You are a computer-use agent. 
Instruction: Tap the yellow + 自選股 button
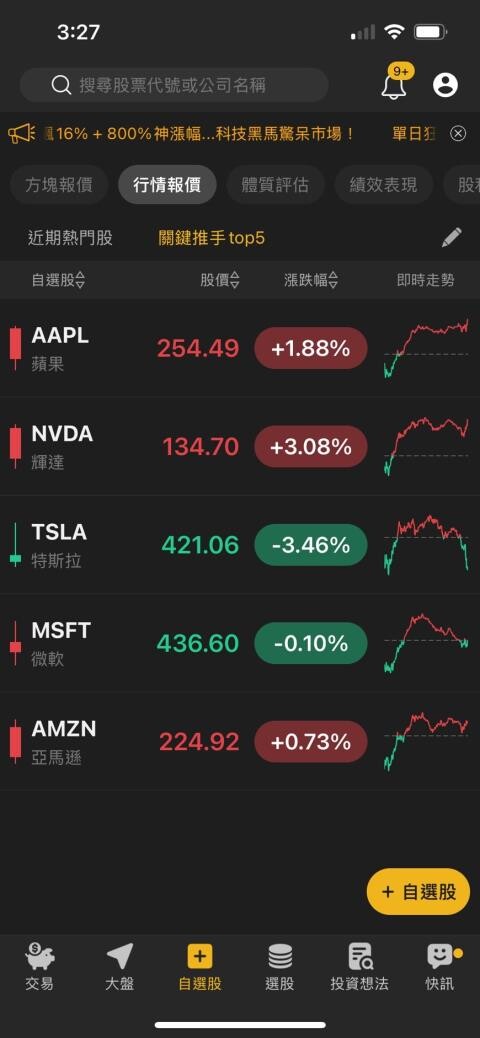418,892
